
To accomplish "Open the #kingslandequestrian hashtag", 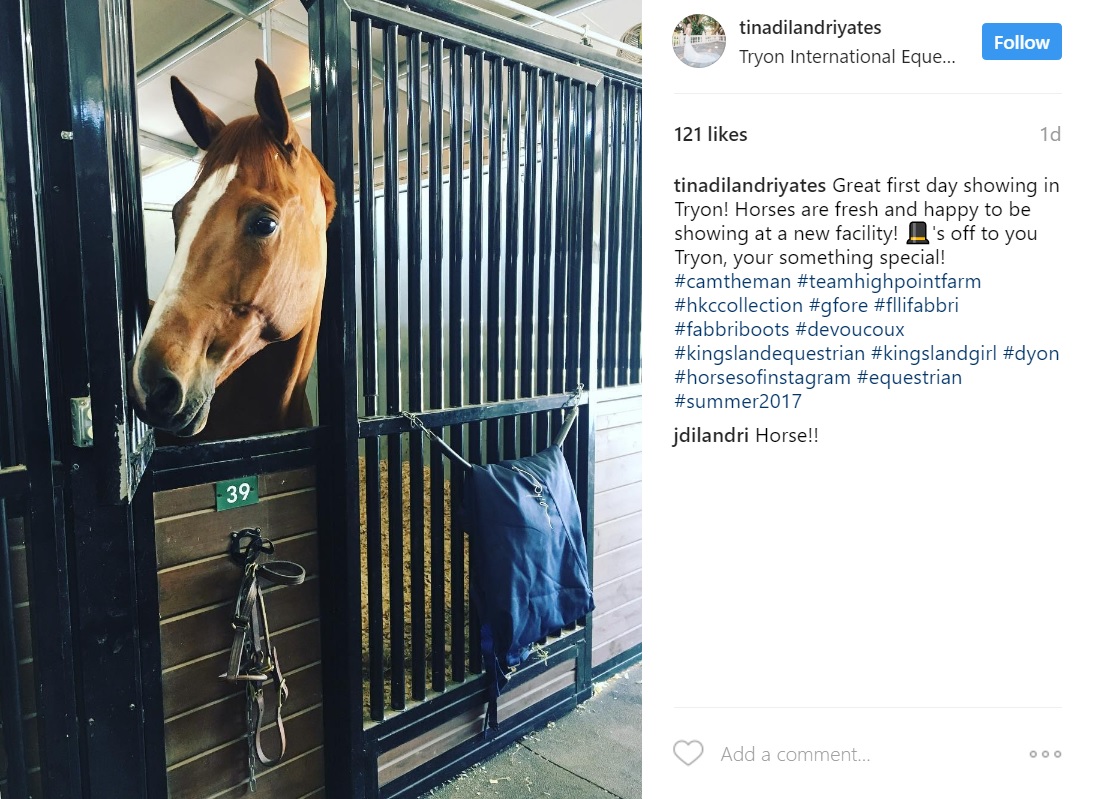I will (x=770, y=353).
